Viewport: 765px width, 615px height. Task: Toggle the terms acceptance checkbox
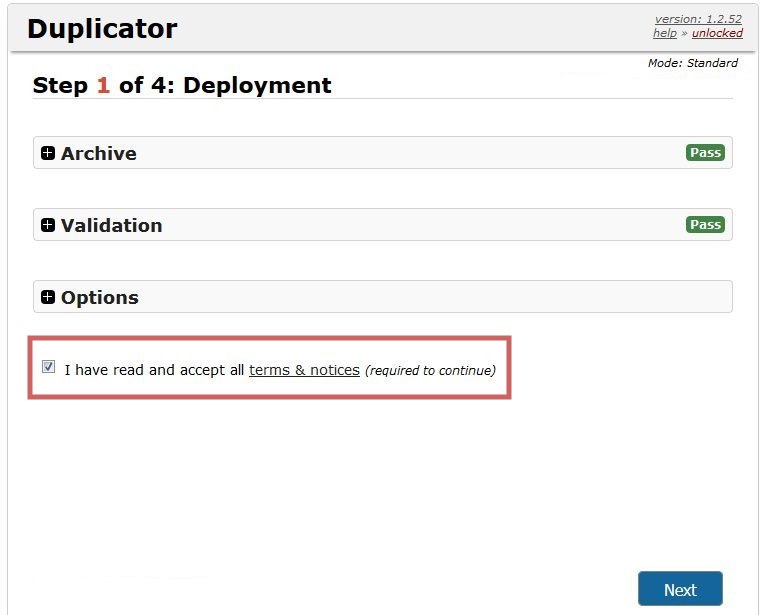click(x=48, y=366)
